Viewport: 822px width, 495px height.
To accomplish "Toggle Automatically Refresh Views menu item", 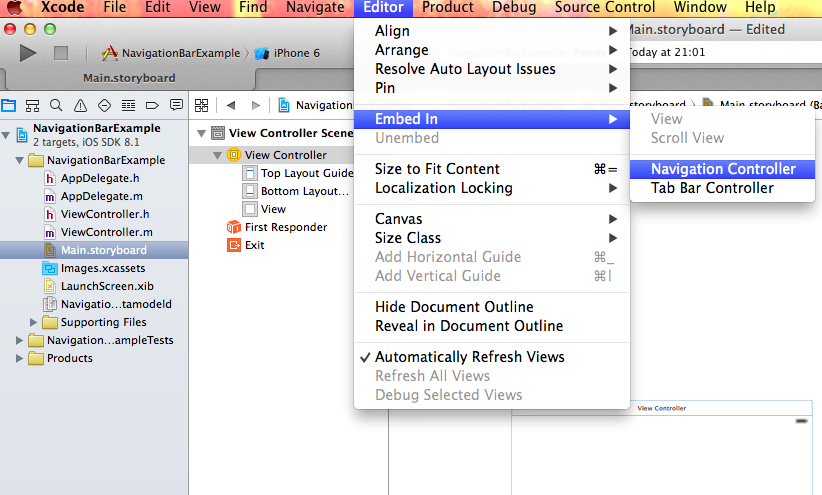I will tap(492, 357).
